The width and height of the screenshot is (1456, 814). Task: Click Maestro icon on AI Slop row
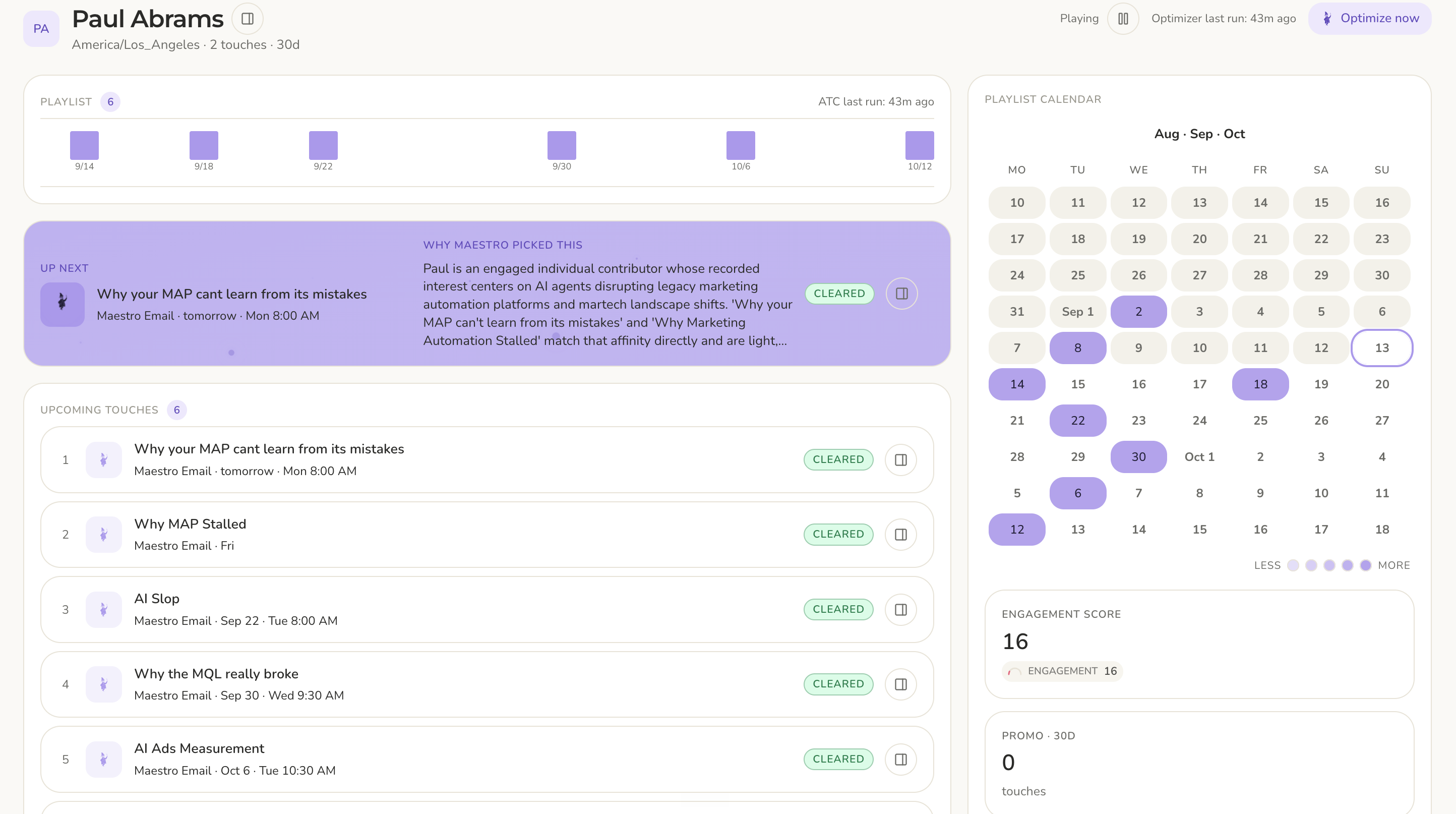[x=103, y=609]
